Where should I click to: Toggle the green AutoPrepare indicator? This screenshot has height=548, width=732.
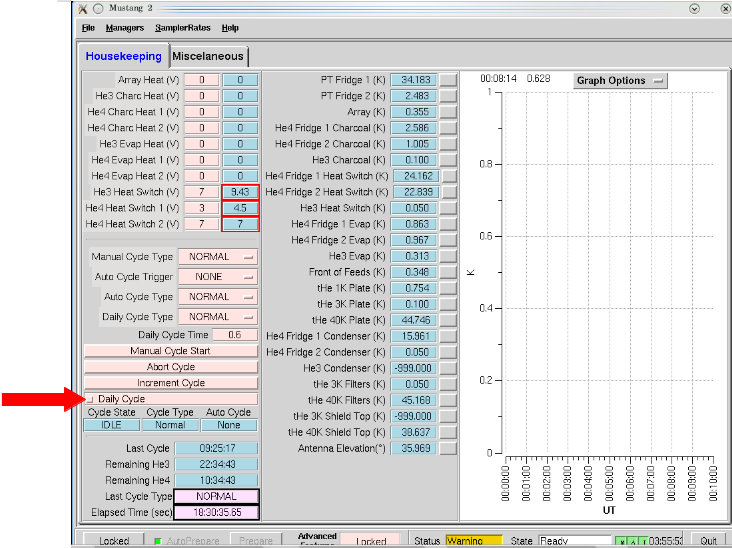(158, 541)
